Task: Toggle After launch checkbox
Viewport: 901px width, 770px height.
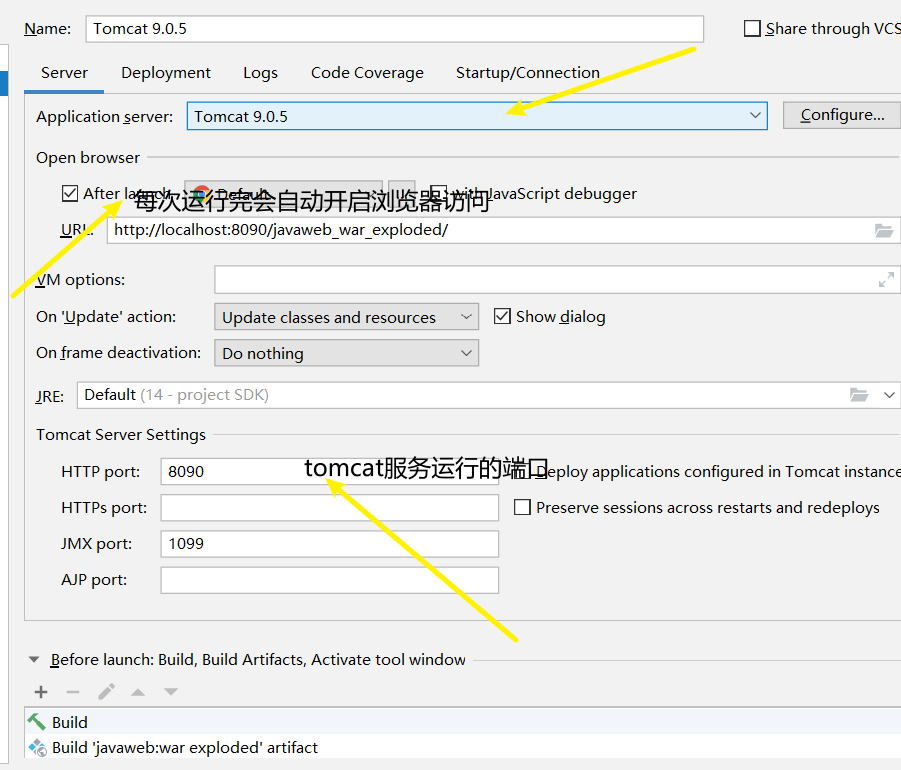Action: pos(70,194)
